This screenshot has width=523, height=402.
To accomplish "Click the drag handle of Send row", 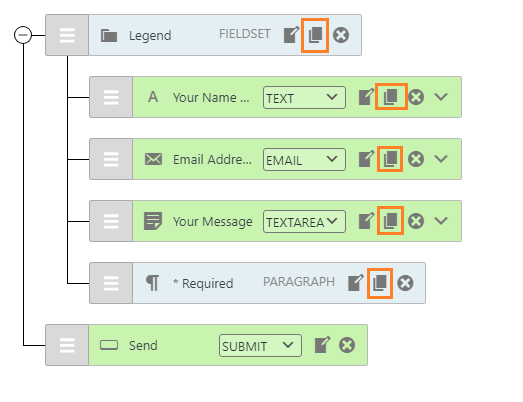I will (x=67, y=345).
